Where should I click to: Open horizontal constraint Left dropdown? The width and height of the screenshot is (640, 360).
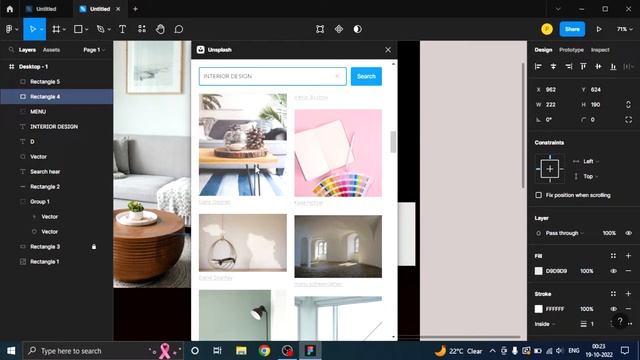(591, 161)
